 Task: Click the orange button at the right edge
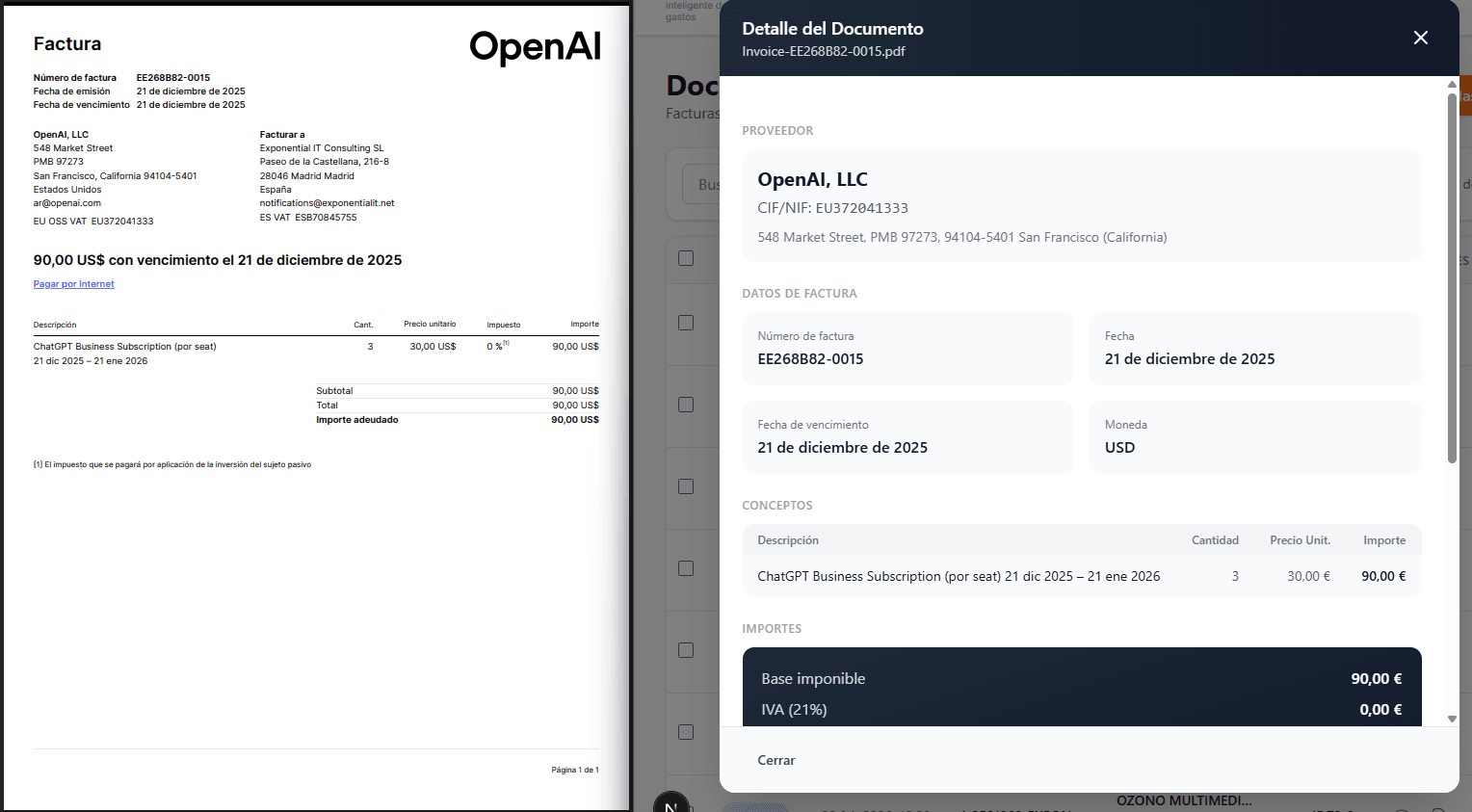[1465, 96]
